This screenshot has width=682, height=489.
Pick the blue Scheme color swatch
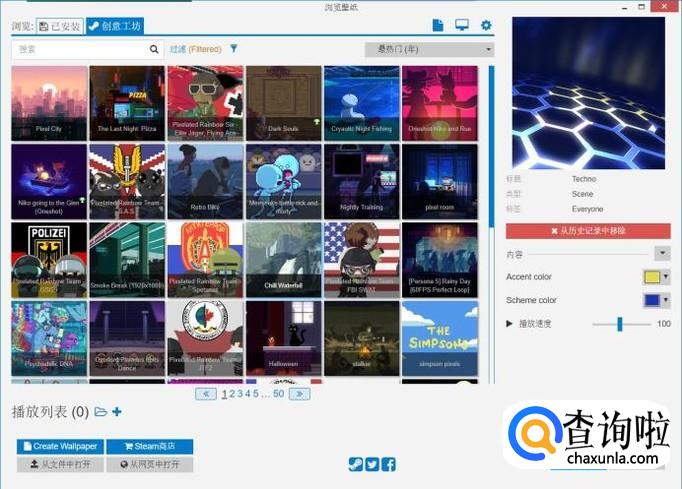click(x=652, y=300)
